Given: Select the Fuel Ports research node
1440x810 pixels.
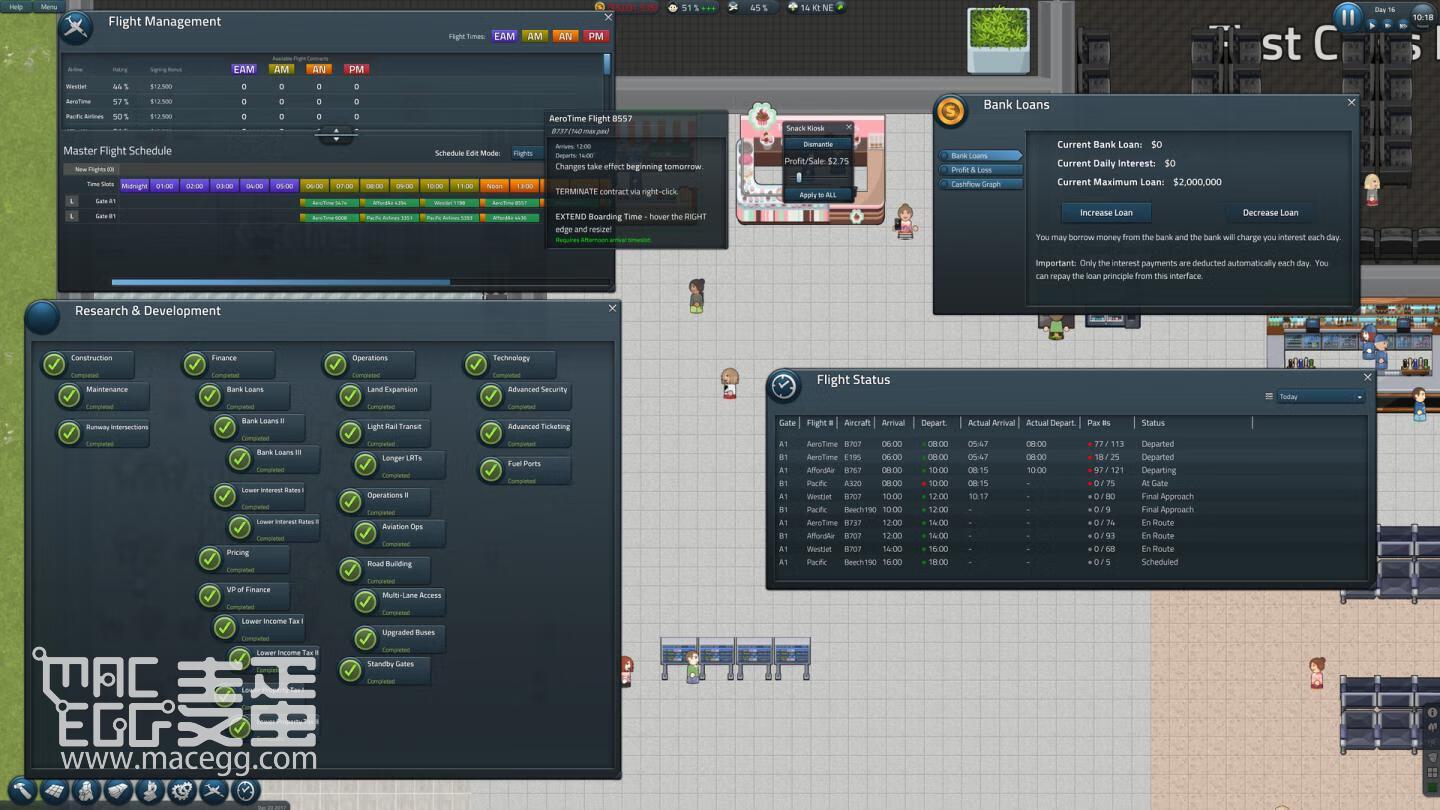Looking at the screenshot, I should tap(525, 470).
